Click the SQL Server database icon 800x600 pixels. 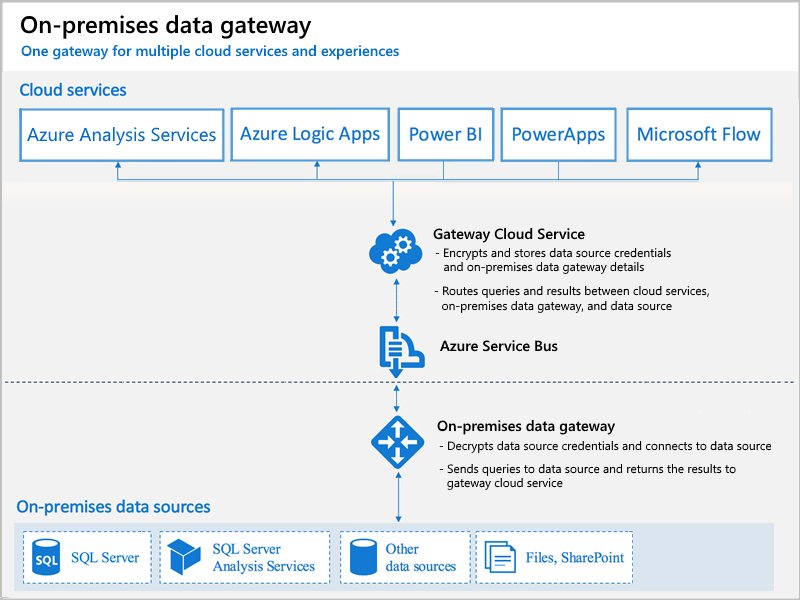tap(45, 557)
